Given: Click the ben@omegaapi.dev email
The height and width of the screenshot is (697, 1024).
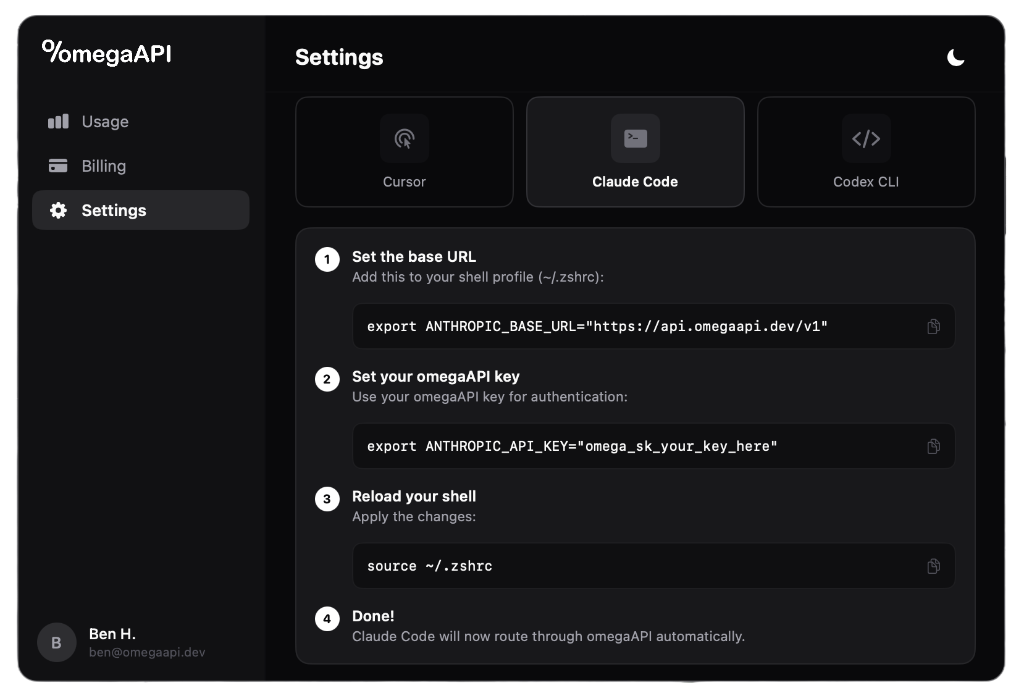Looking at the screenshot, I should [x=147, y=652].
